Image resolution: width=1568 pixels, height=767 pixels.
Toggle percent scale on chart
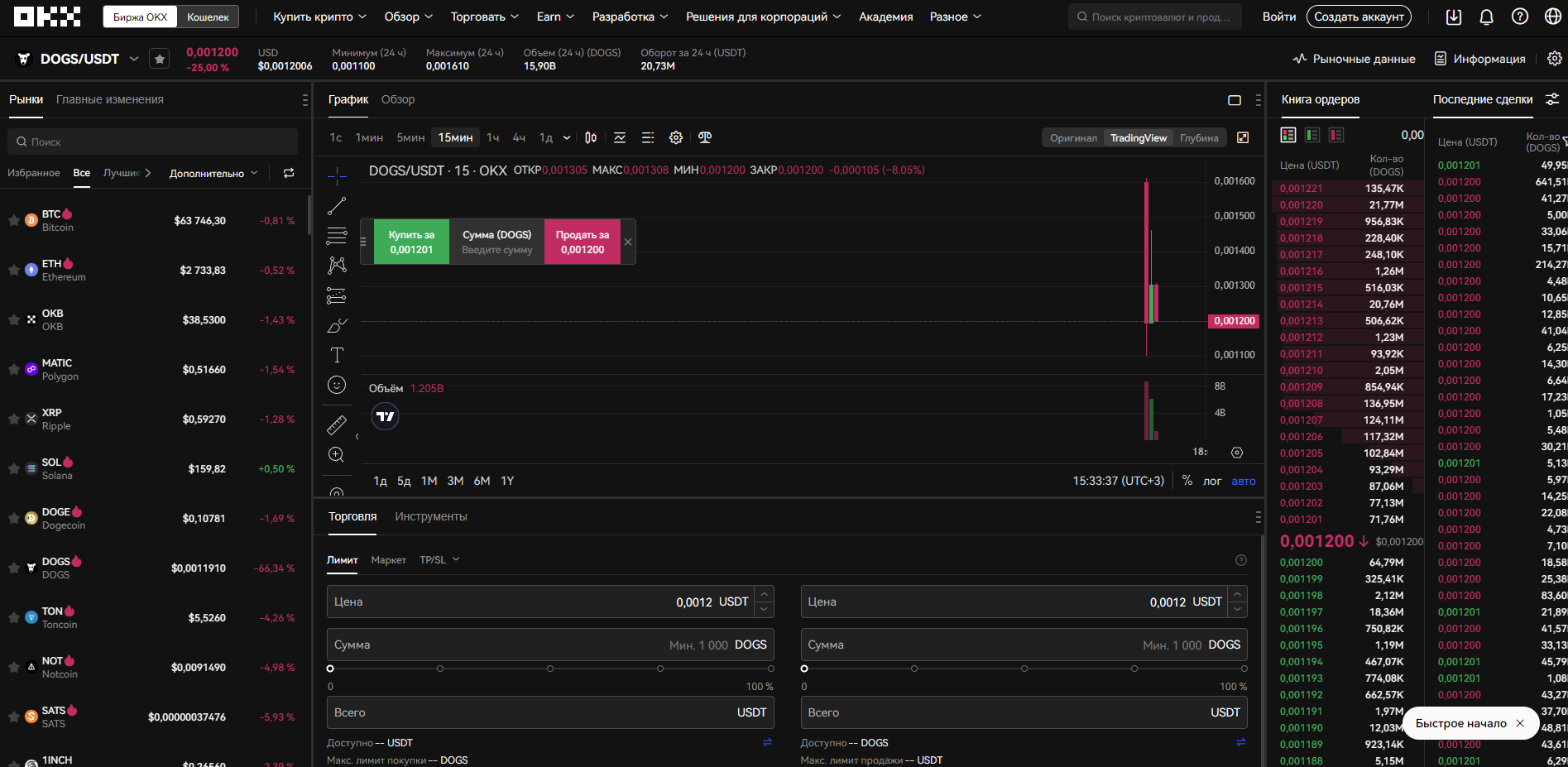coord(1187,481)
